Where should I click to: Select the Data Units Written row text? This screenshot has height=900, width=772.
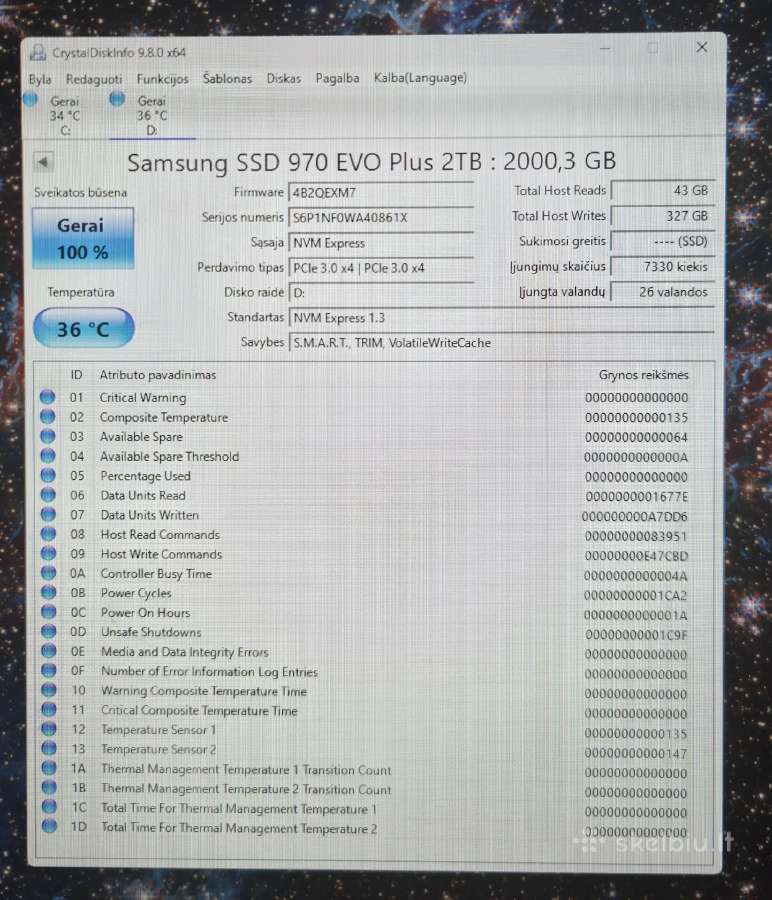[150, 515]
